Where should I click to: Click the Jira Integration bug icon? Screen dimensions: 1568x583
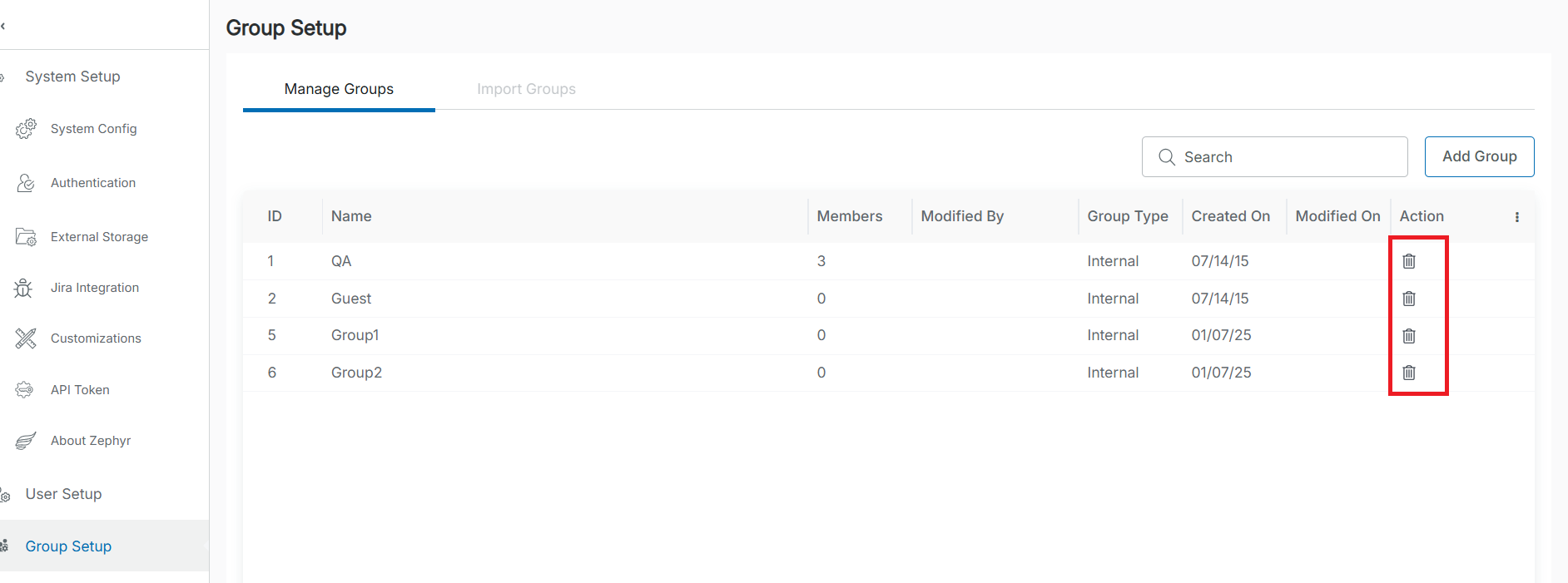tap(24, 288)
